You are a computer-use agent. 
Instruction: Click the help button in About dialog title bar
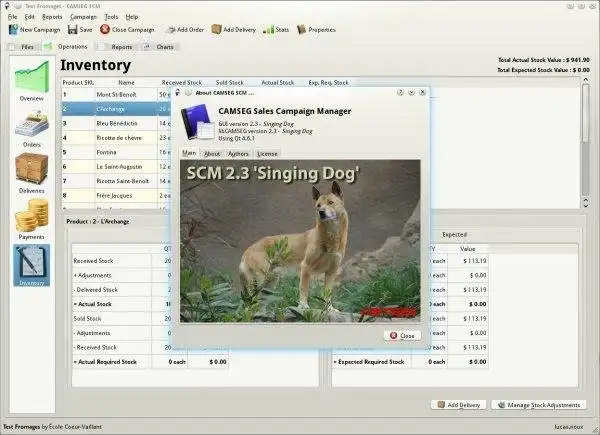tap(400, 93)
